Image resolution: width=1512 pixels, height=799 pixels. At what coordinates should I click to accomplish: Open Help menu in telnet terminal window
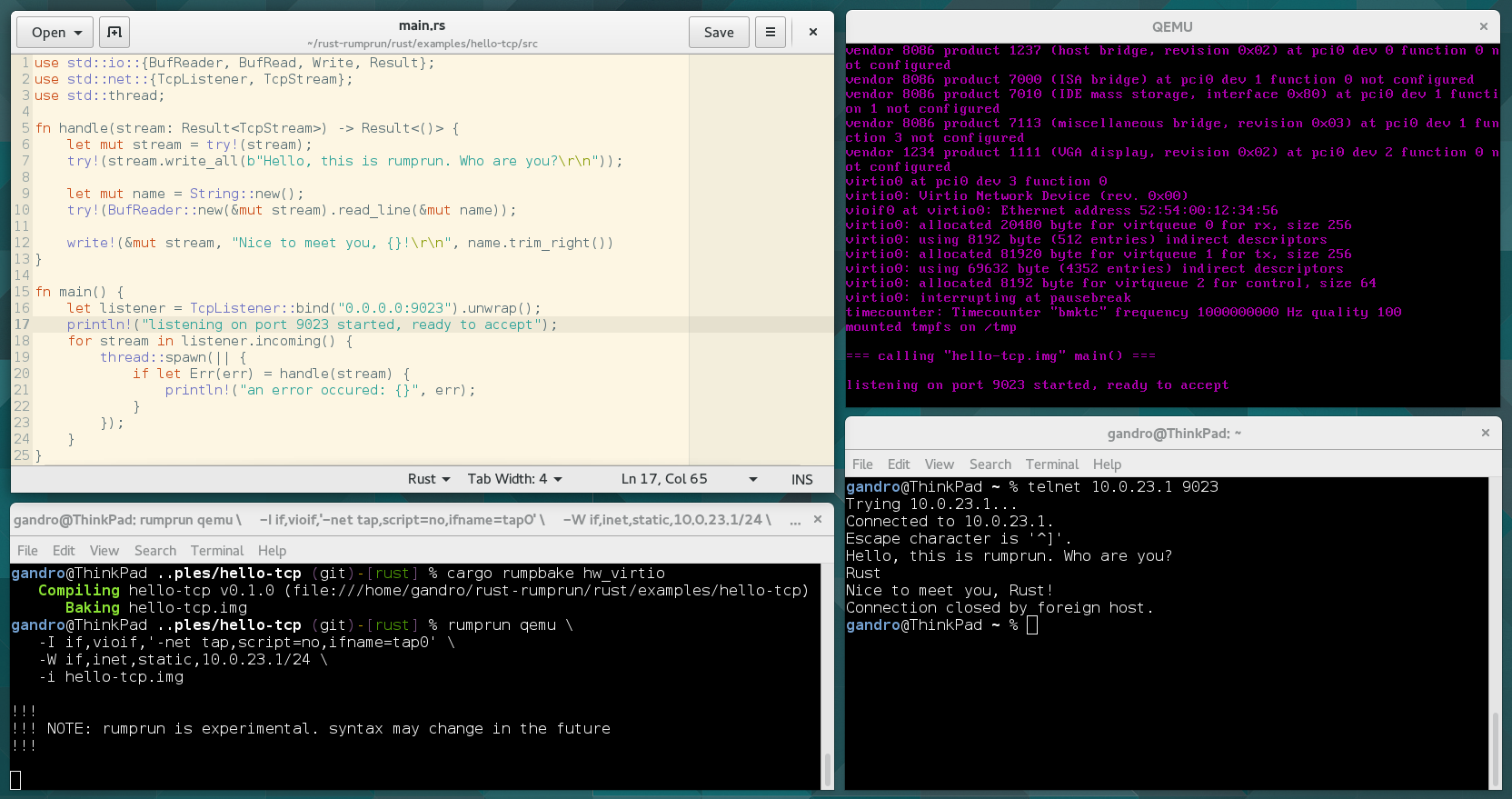[x=1107, y=464]
